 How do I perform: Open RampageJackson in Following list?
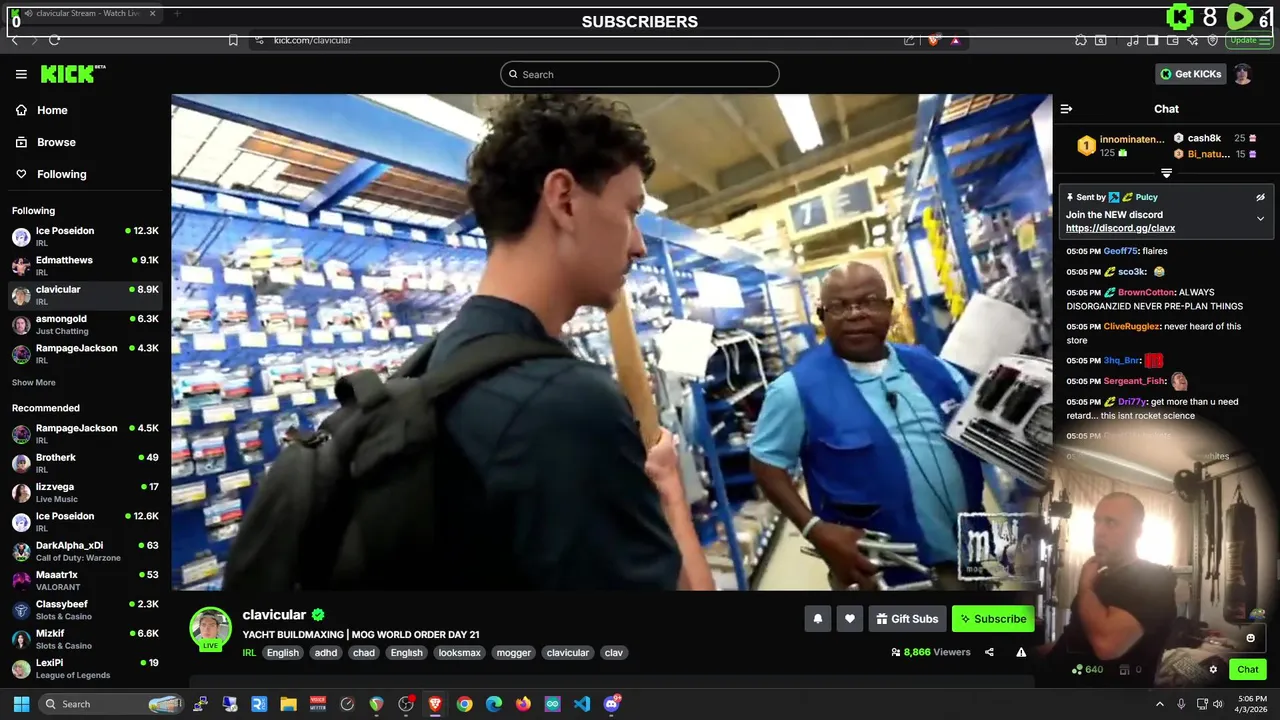click(85, 354)
